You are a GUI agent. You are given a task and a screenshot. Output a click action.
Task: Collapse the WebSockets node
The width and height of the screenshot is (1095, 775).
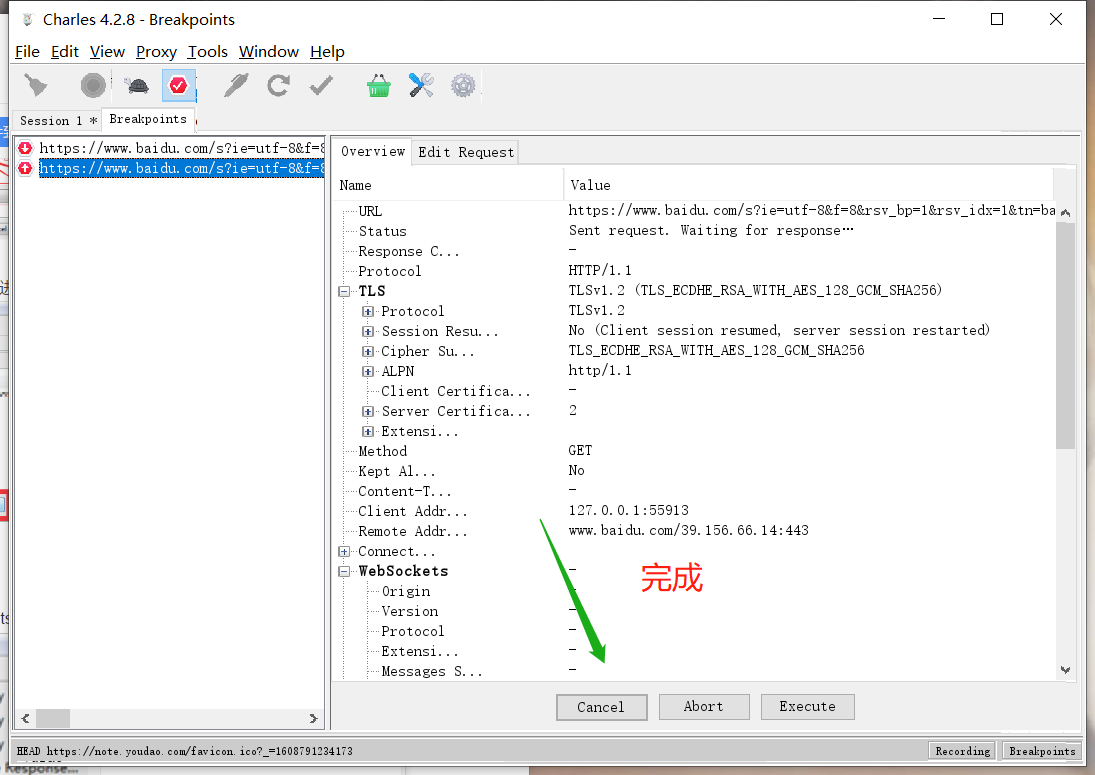coord(344,571)
